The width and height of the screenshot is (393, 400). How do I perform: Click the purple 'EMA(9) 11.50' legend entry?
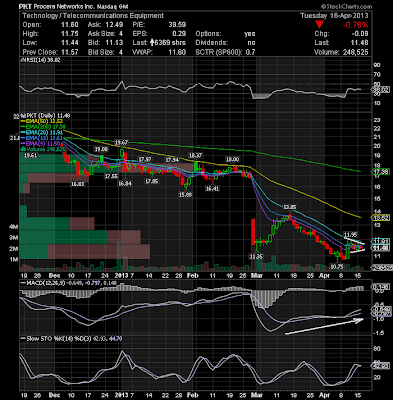[42, 144]
